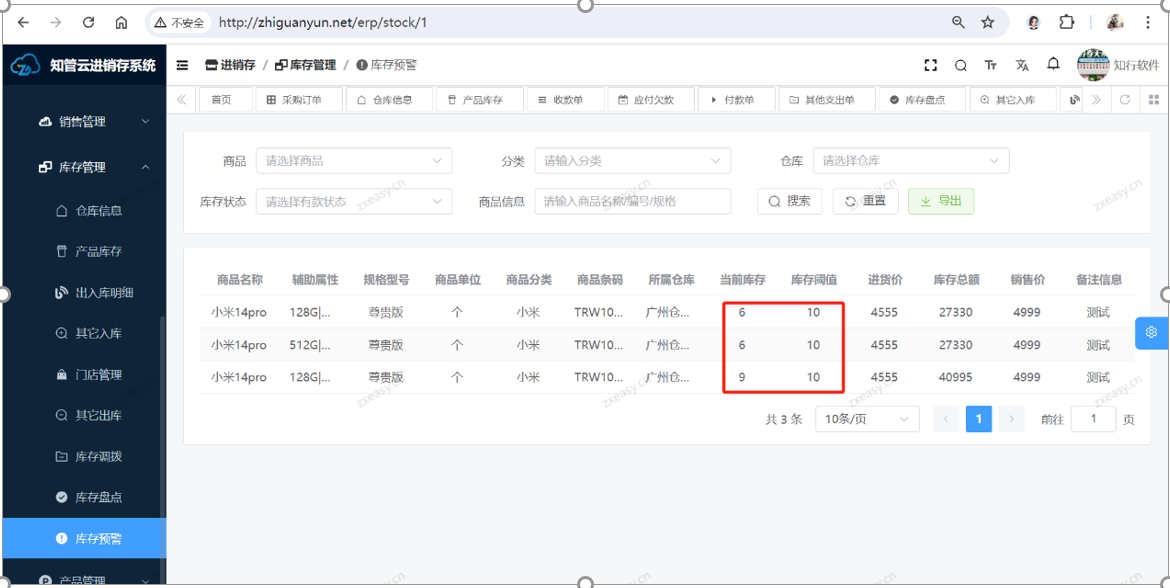Open the header search magnifier icon
Screen dimensions: 1170x588
pos(960,65)
